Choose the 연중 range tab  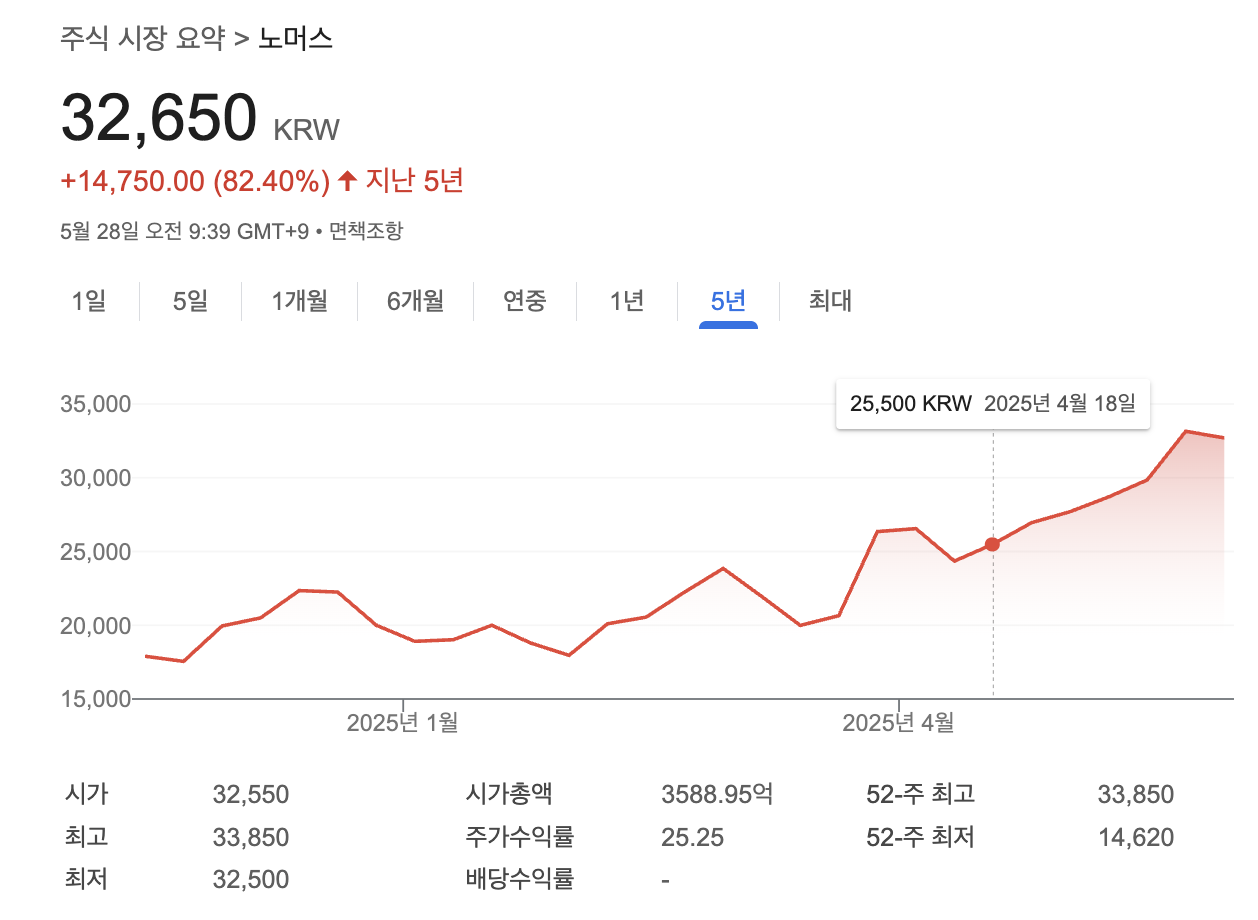525,300
